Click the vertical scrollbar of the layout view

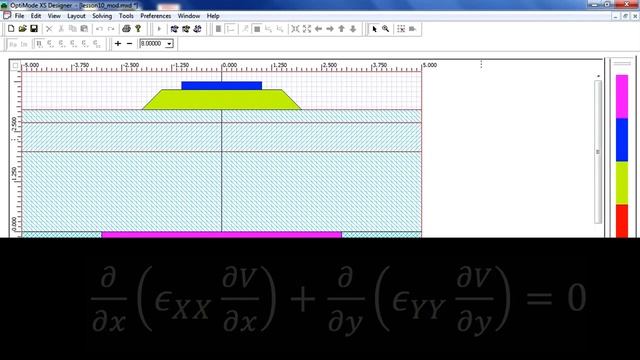598,152
